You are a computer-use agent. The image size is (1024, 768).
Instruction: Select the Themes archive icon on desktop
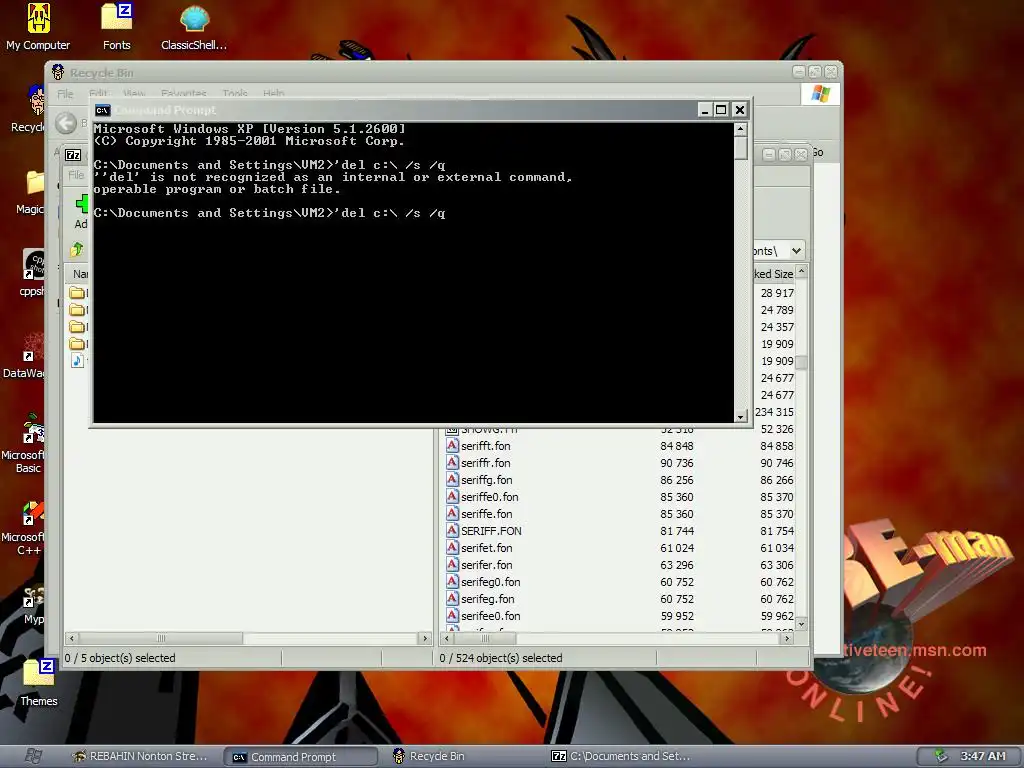pyautogui.click(x=39, y=682)
